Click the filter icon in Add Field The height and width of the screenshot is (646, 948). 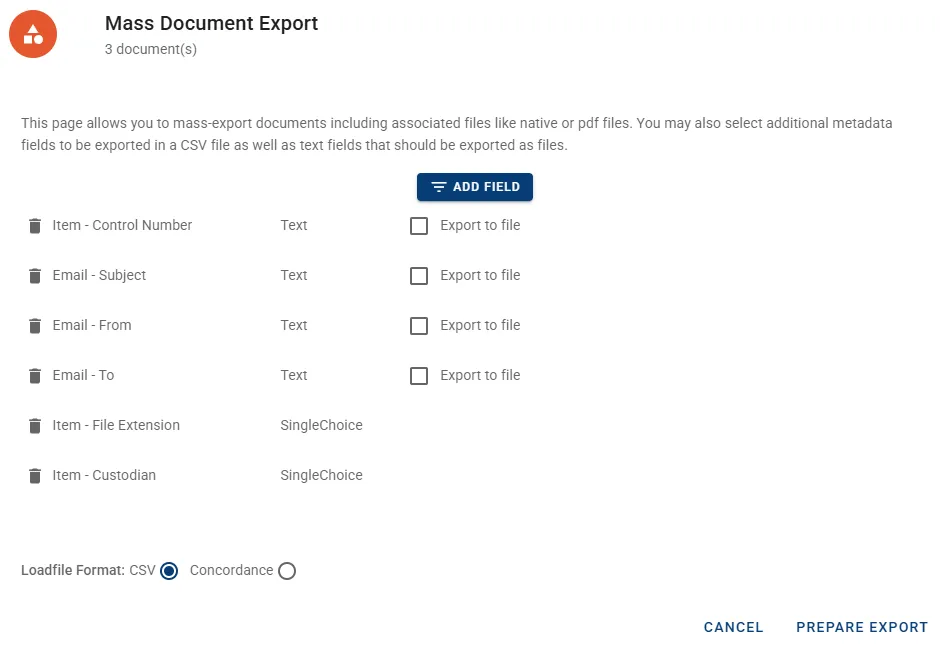click(438, 188)
